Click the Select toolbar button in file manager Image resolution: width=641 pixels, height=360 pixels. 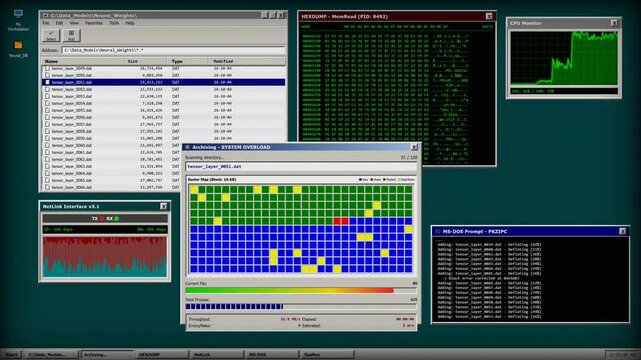(x=51, y=35)
